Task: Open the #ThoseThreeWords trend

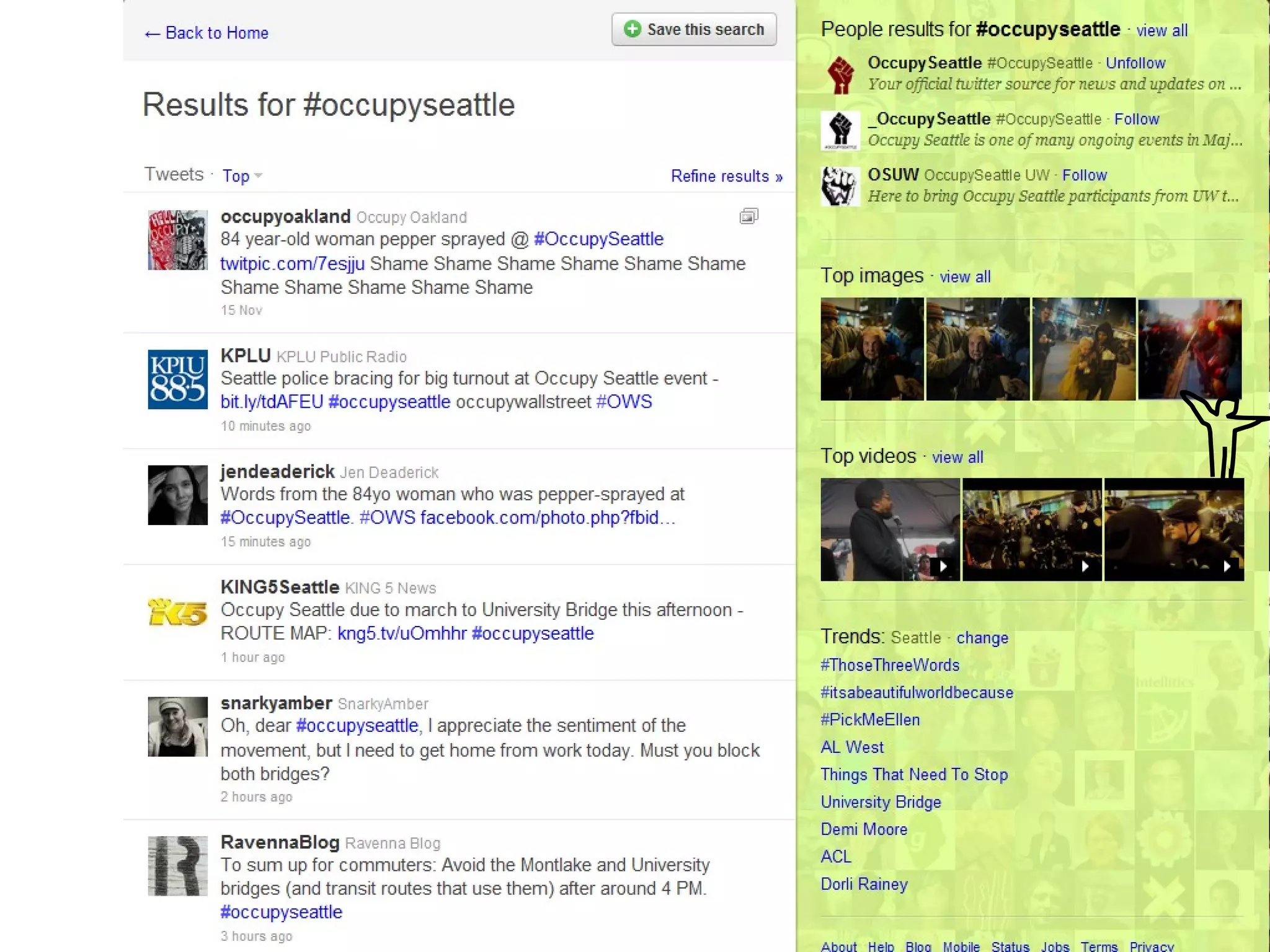Action: point(889,665)
